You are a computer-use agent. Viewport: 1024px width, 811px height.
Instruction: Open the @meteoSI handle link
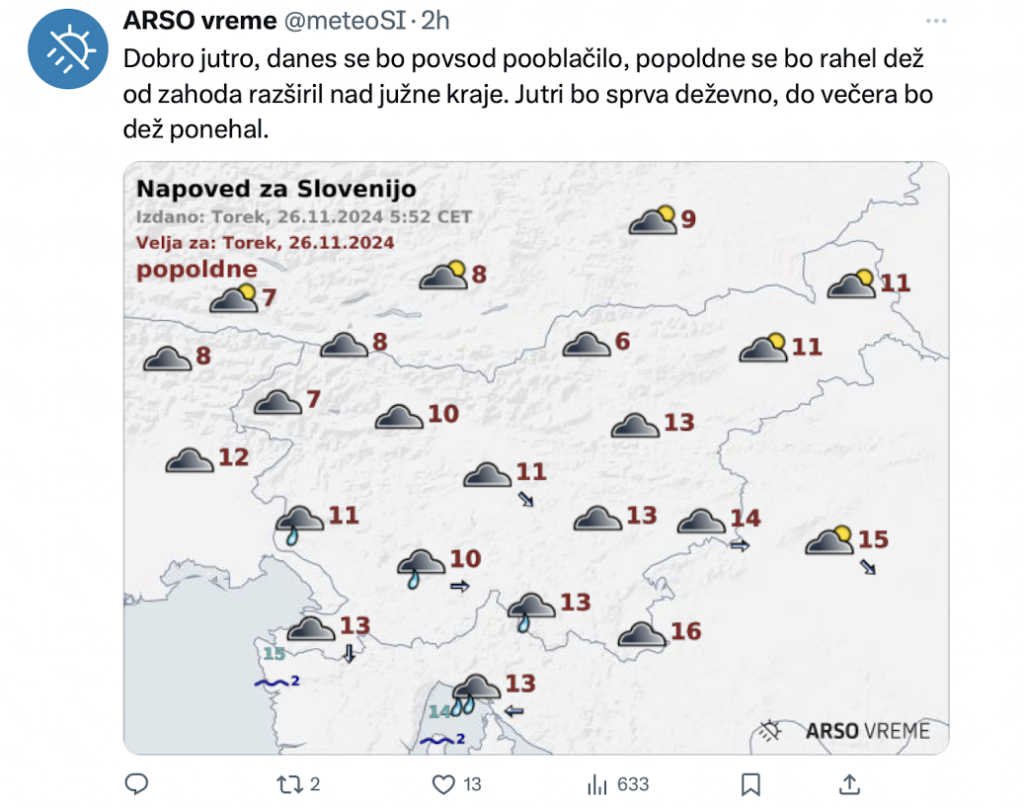coord(345,21)
